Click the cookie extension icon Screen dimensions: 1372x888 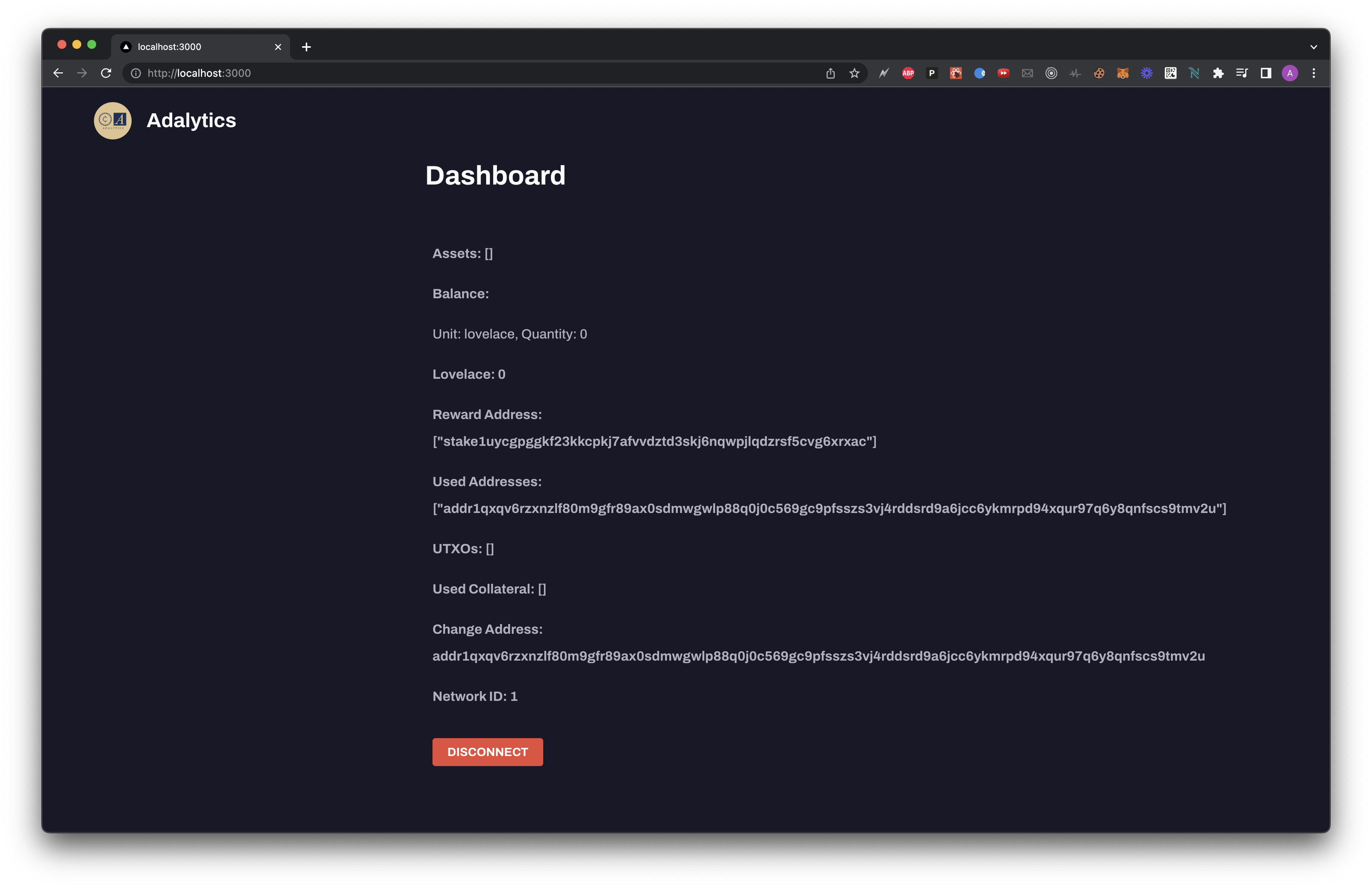click(x=1099, y=73)
